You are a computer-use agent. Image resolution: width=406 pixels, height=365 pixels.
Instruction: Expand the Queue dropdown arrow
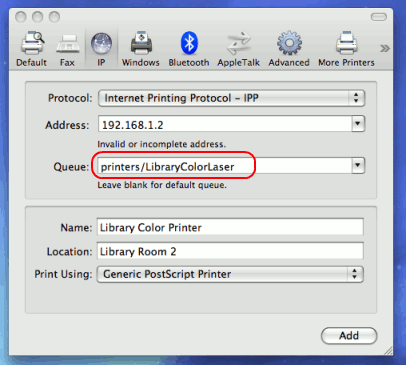coord(358,165)
